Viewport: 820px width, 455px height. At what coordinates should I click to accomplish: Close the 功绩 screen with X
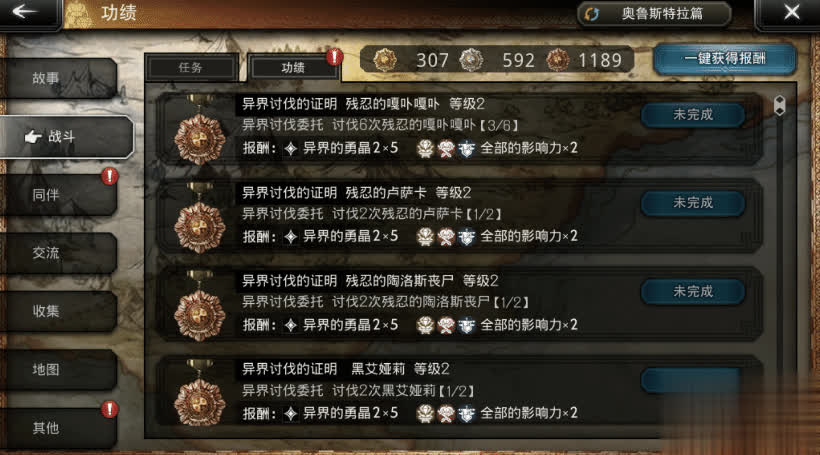(791, 13)
